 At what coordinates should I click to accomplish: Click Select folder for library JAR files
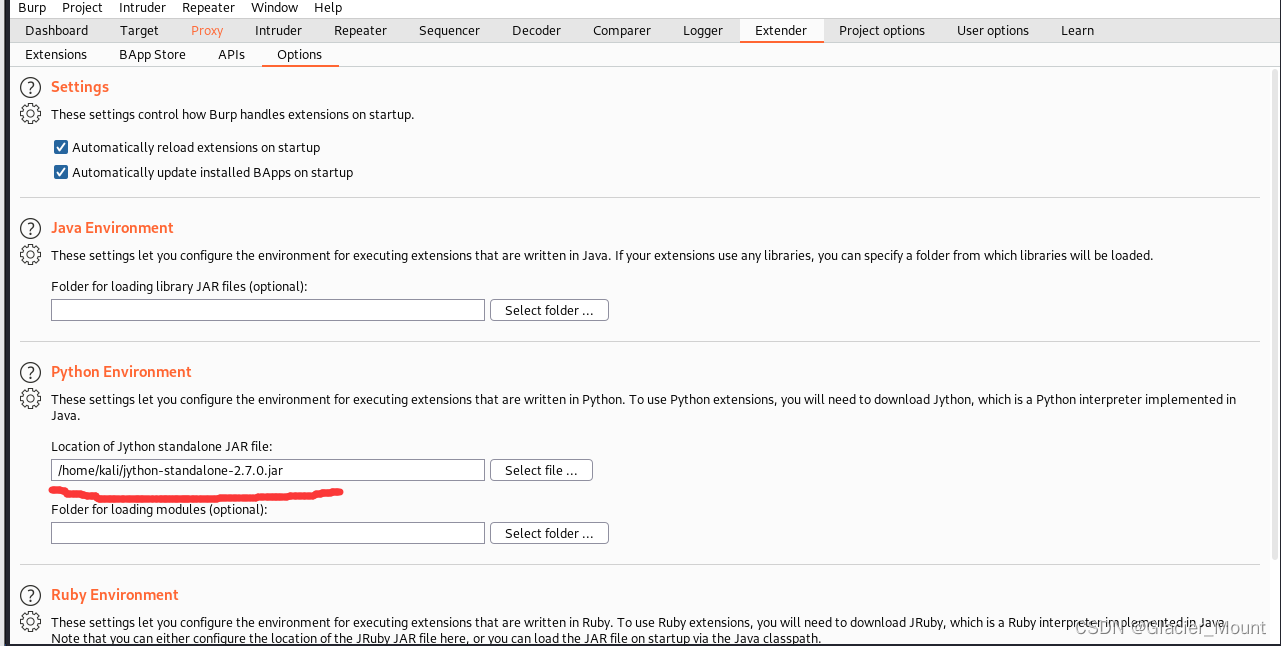[548, 309]
